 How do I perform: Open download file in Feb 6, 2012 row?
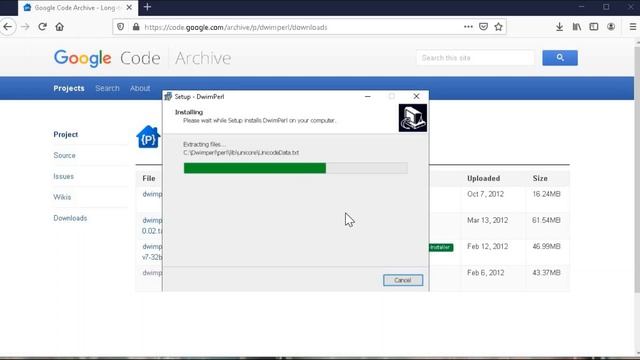pyautogui.click(x=152, y=273)
